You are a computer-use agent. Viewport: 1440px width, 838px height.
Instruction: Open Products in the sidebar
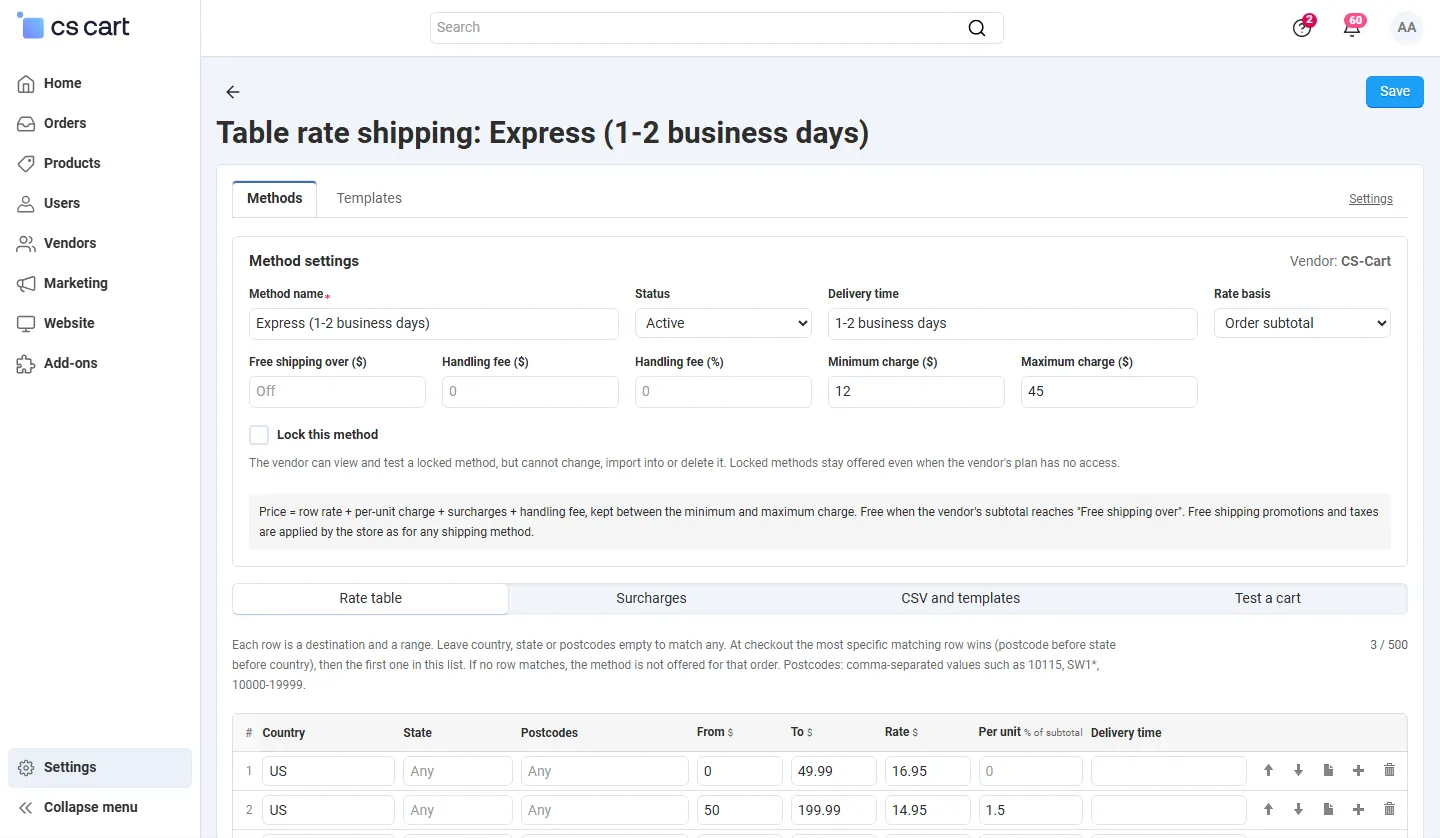(100, 163)
